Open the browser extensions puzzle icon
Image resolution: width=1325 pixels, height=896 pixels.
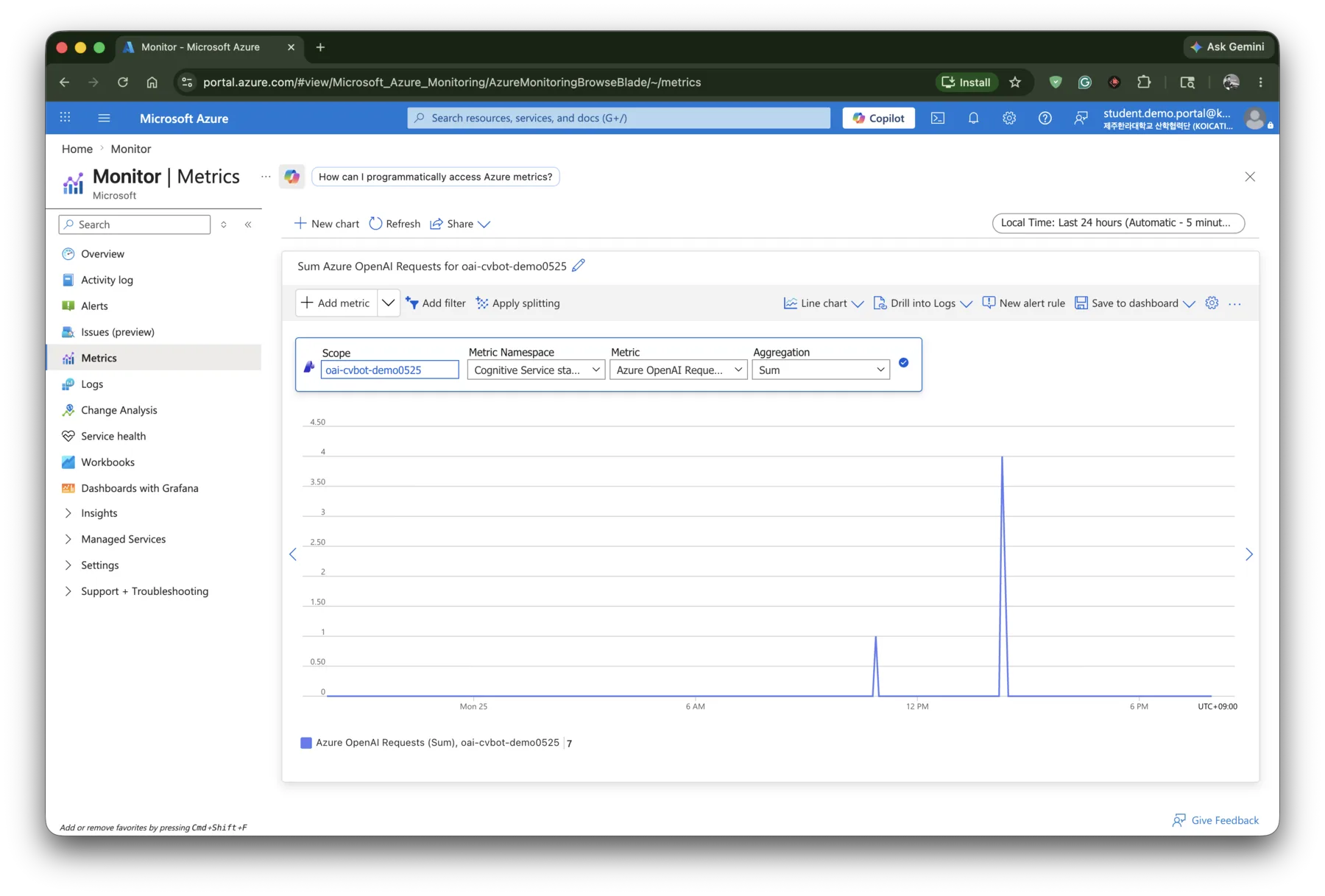(x=1144, y=82)
